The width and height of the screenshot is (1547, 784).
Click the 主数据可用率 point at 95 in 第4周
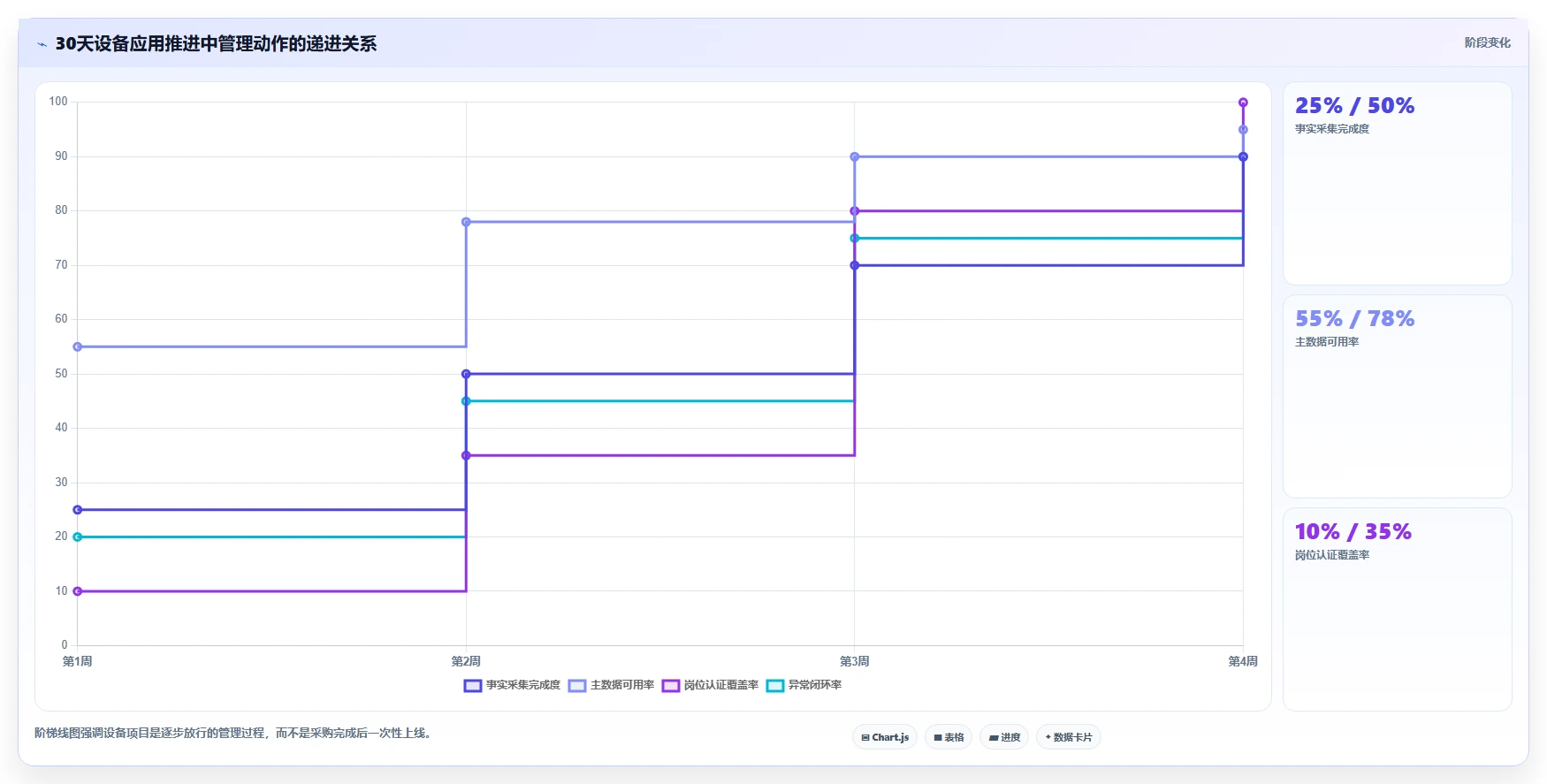click(x=1243, y=130)
